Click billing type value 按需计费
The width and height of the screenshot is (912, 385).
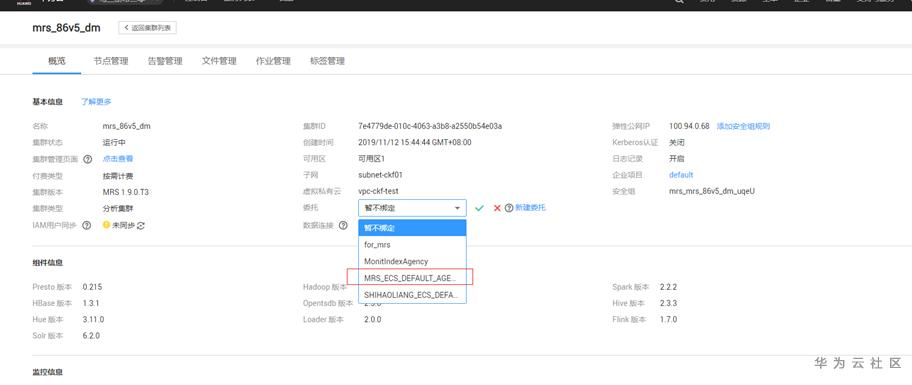point(118,176)
